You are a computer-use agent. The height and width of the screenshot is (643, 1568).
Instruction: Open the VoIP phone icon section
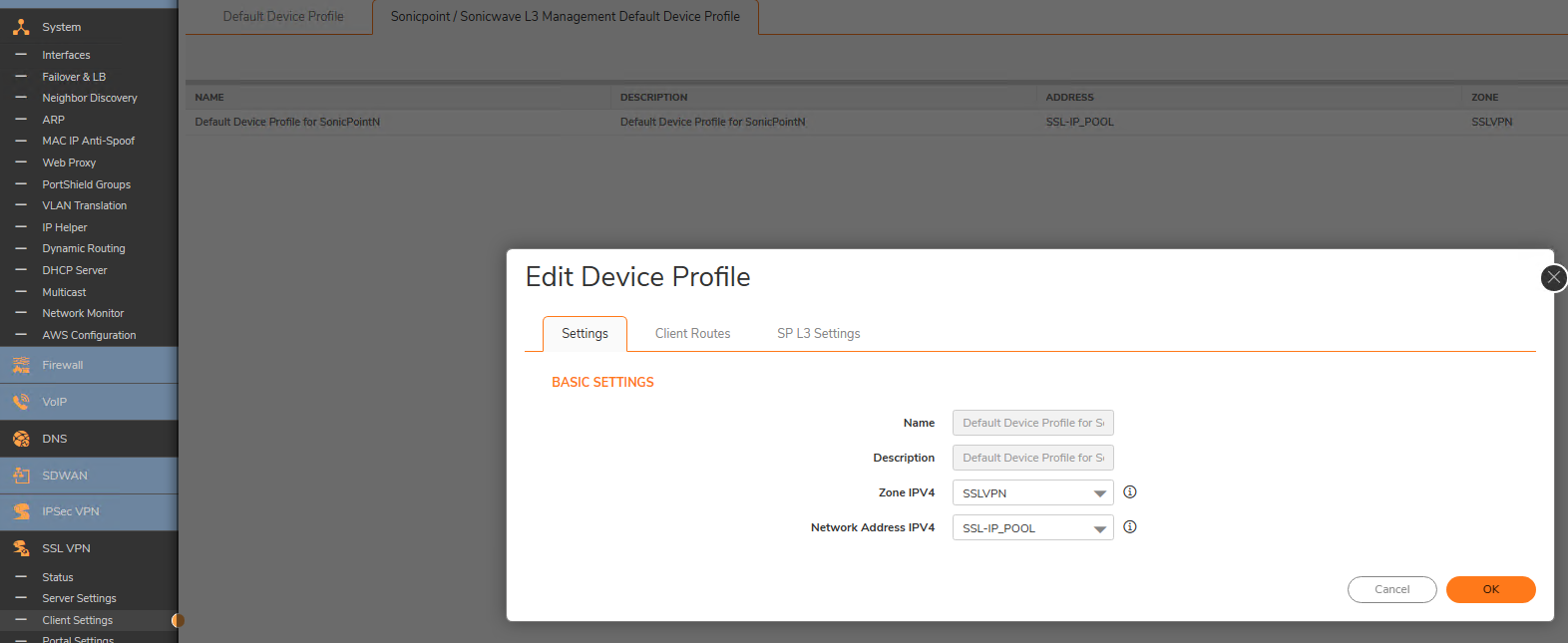coord(21,402)
